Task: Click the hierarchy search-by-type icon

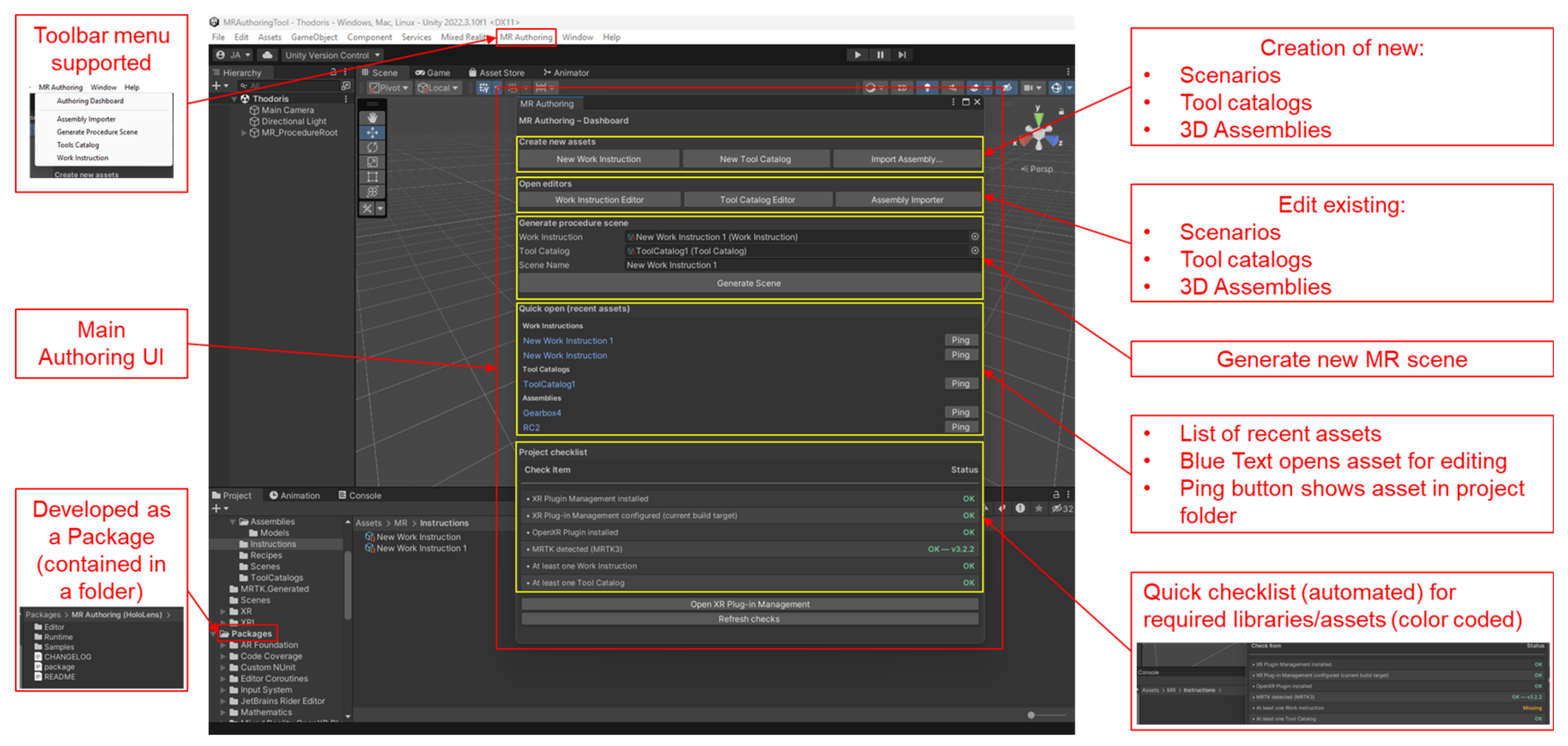Action: tap(346, 86)
